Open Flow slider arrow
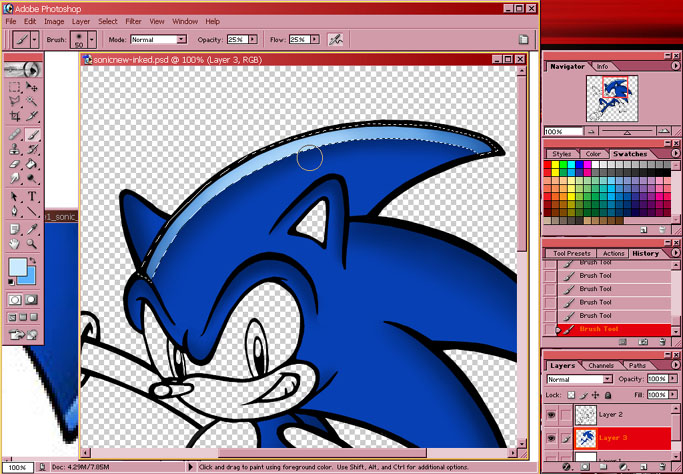The image size is (683, 474). point(315,40)
